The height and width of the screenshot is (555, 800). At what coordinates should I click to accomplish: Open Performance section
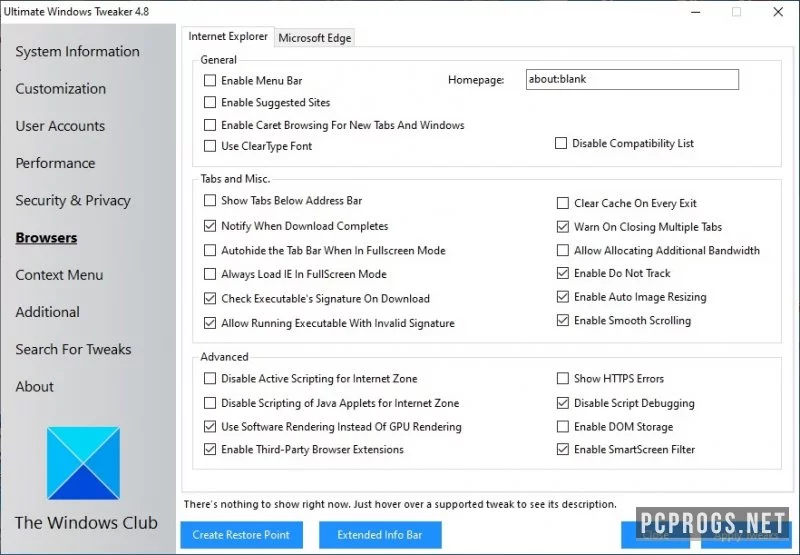[55, 163]
